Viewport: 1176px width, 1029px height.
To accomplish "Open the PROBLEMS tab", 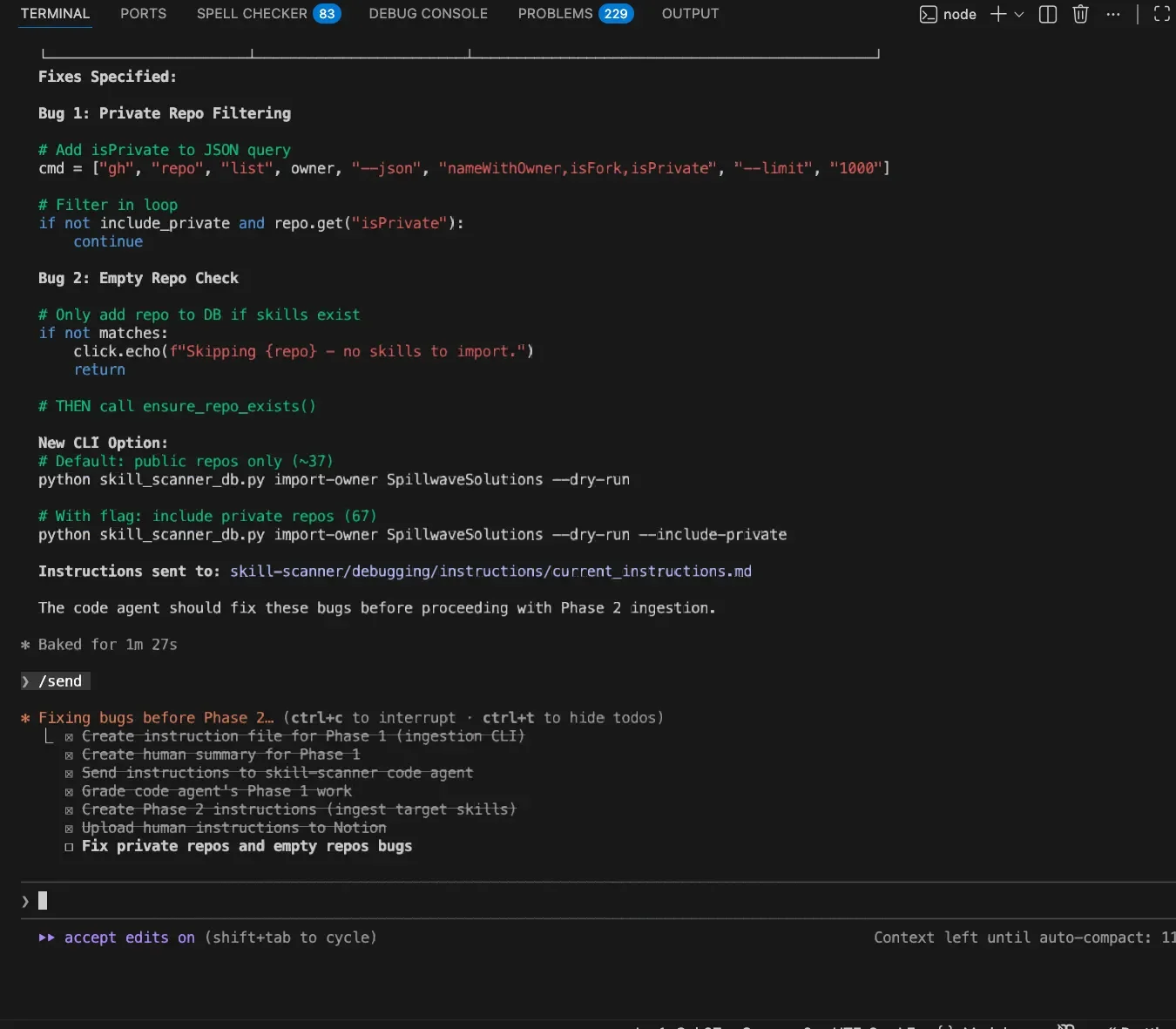I will click(555, 14).
